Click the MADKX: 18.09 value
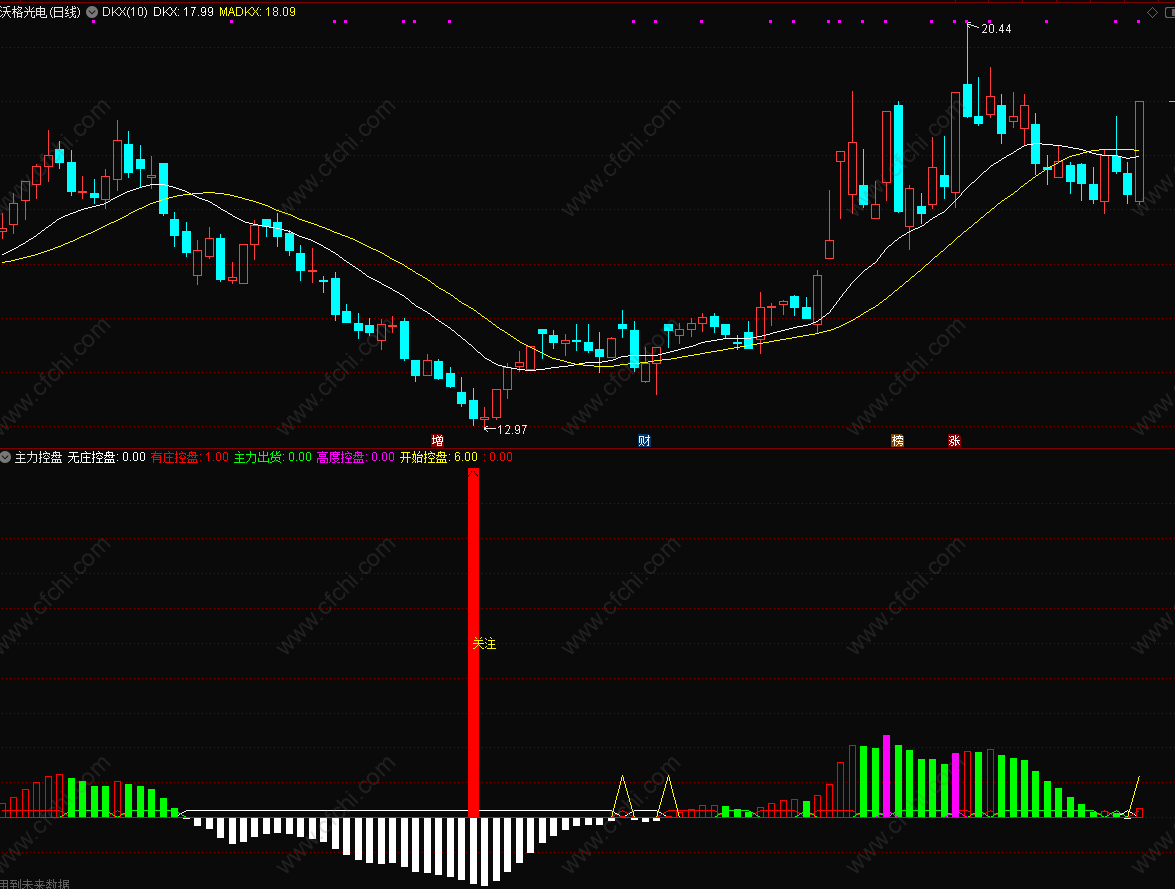This screenshot has width=1175, height=889. coord(257,12)
